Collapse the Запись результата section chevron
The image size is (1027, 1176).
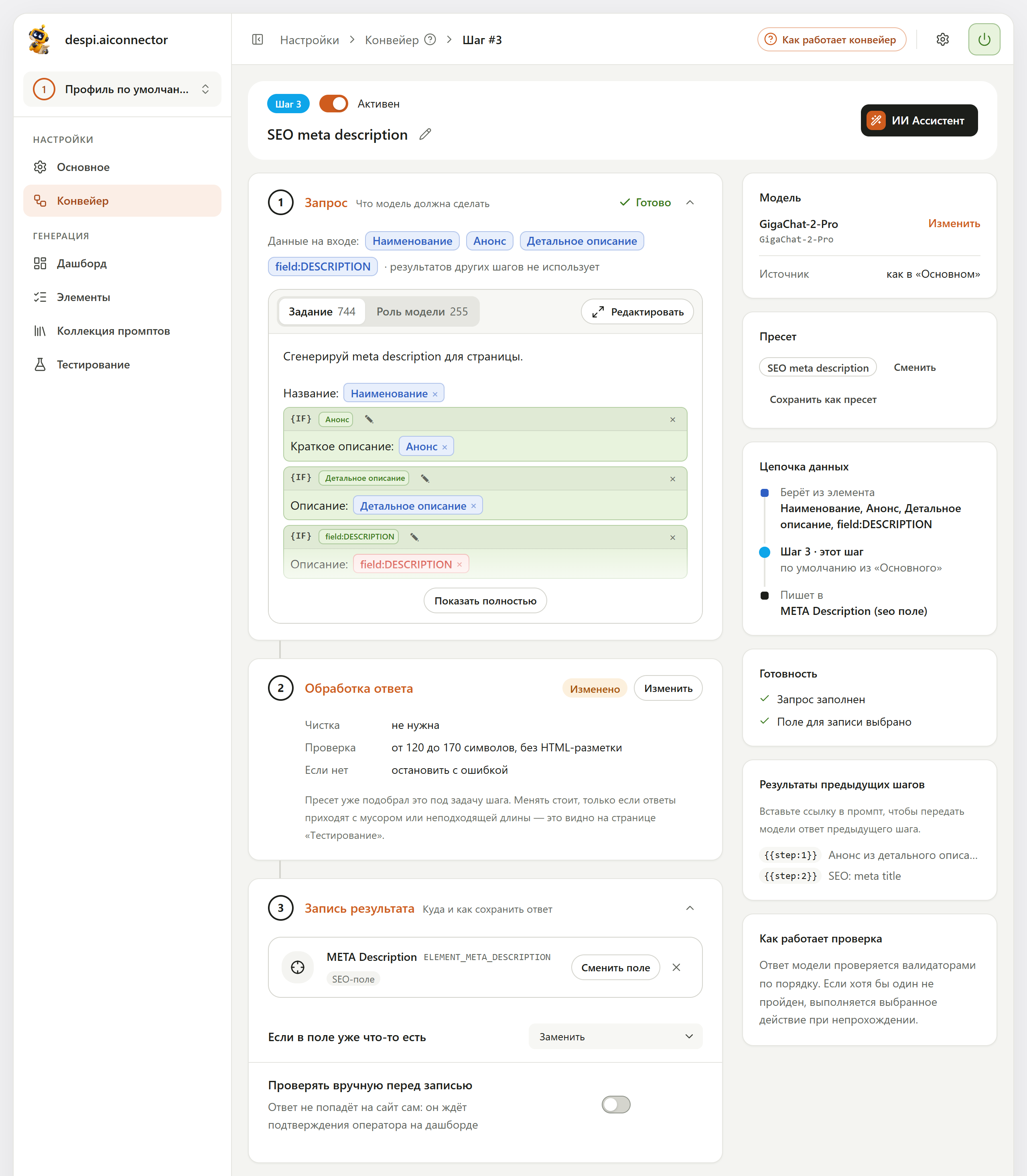tap(690, 908)
